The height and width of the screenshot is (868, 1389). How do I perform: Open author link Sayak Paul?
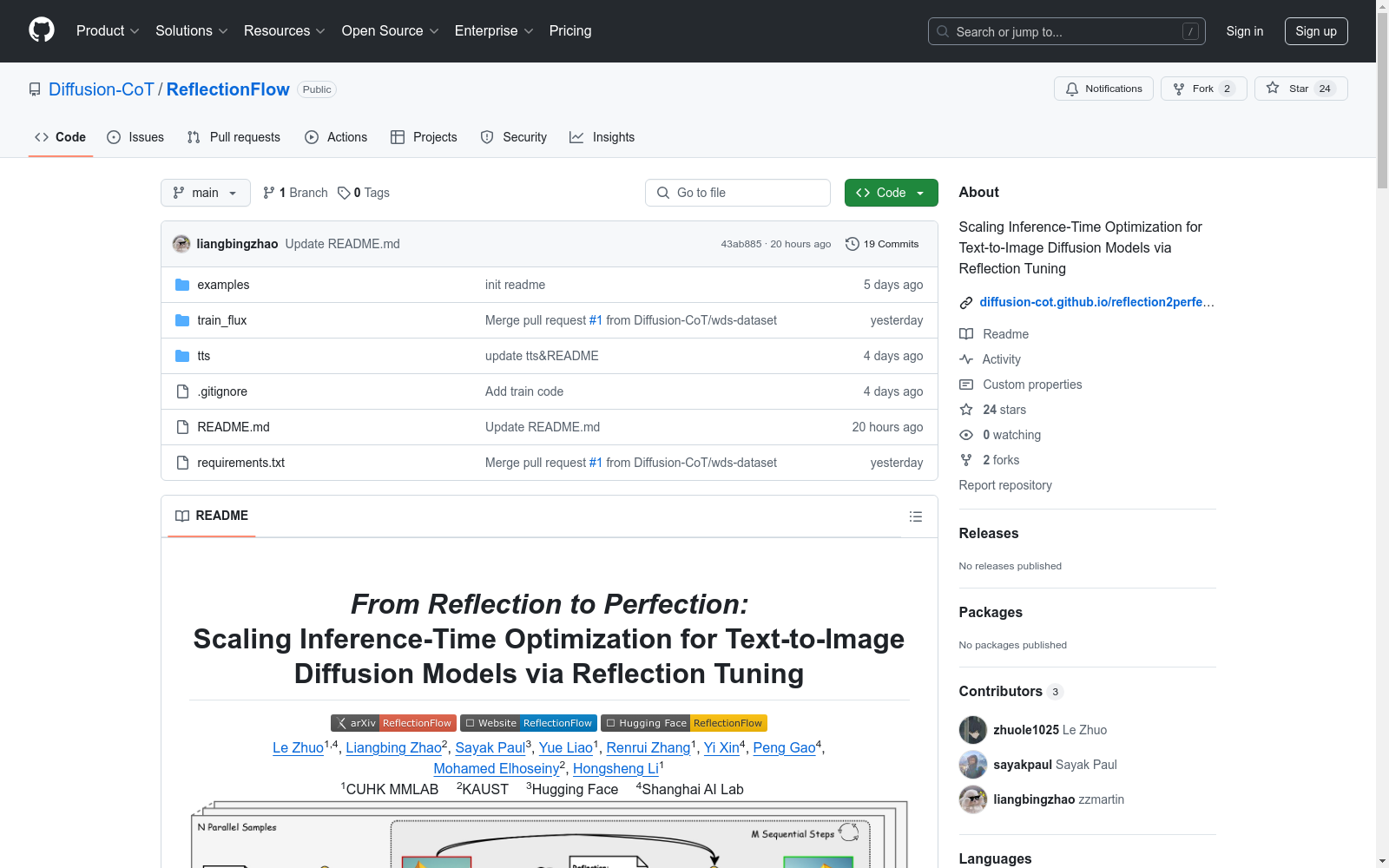[x=490, y=747]
